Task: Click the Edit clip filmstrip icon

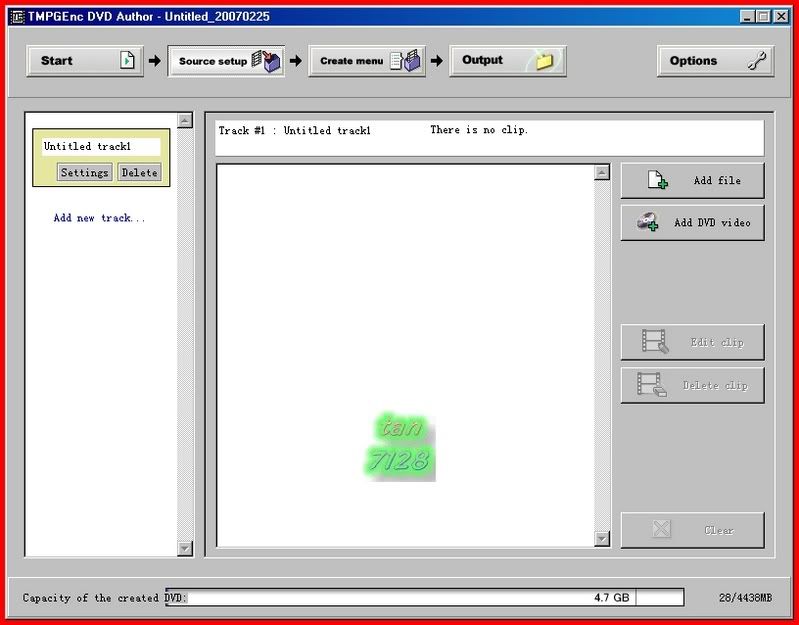Action: 655,341
